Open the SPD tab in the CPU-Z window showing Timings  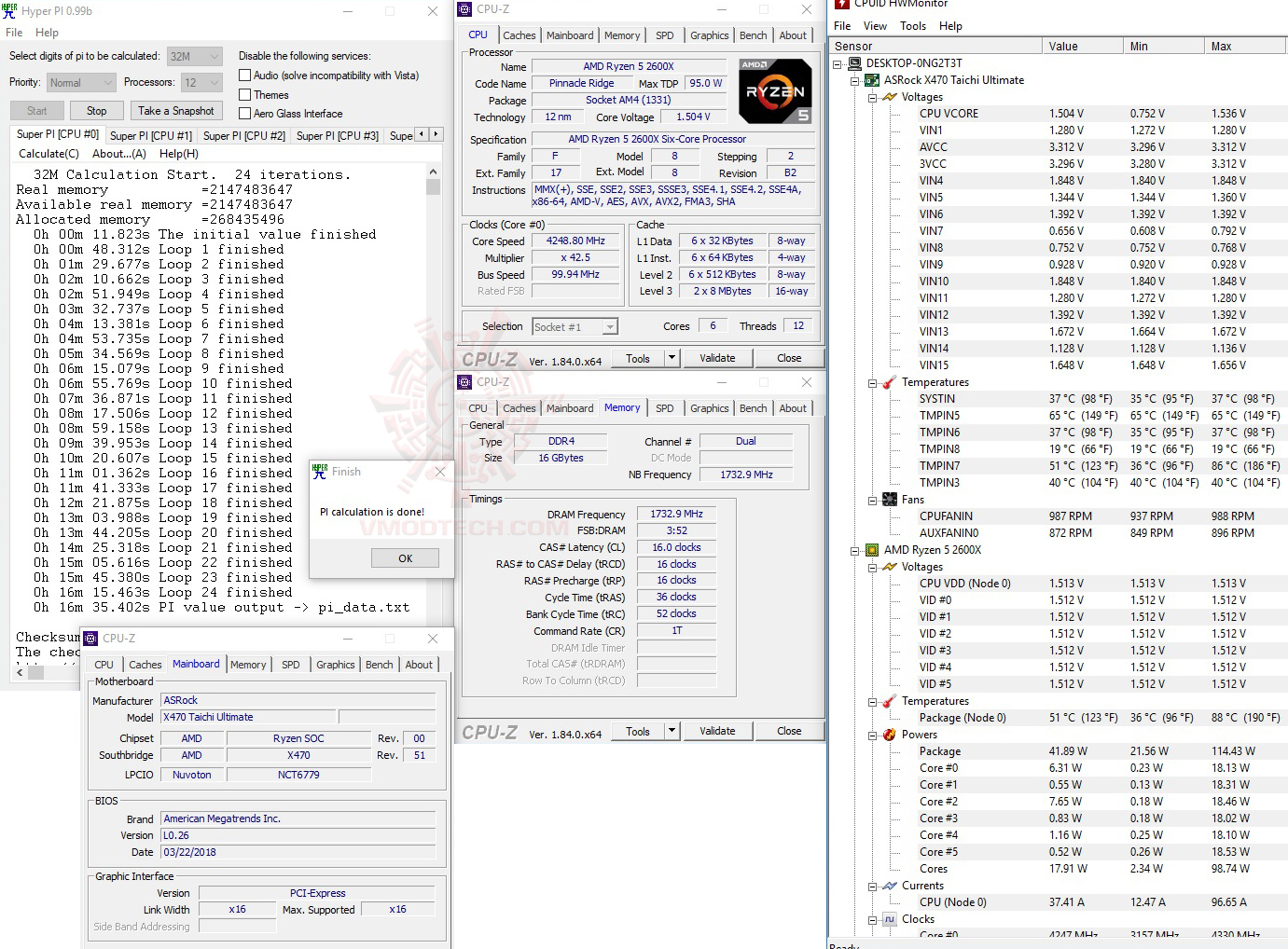(x=664, y=408)
